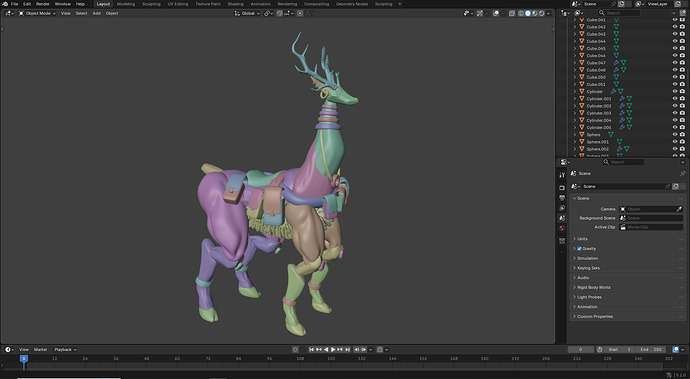Switch to the Geometry Nodes workspace tab
The image size is (690, 379).
pyautogui.click(x=352, y=4)
